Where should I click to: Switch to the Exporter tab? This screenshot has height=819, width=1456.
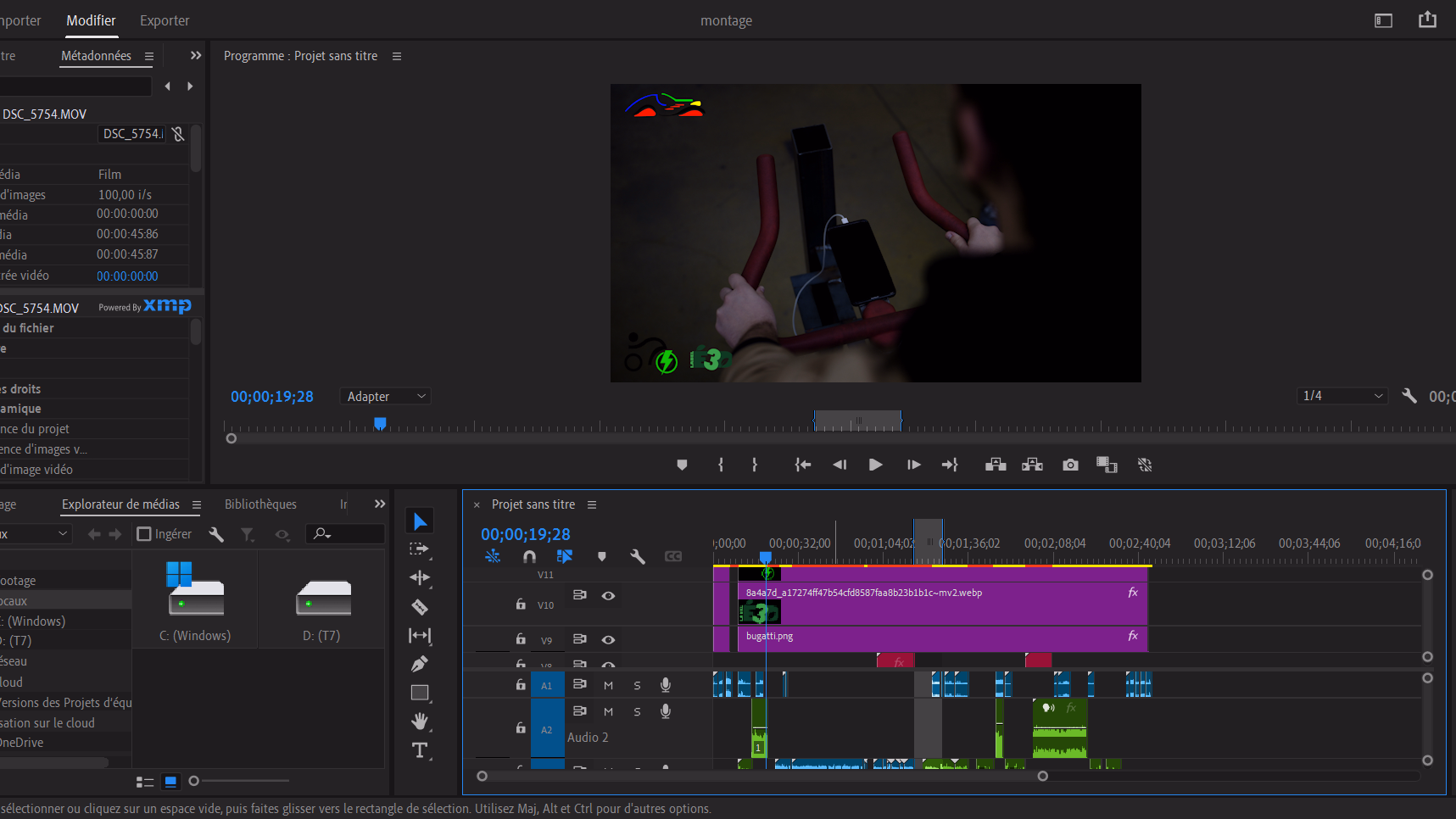pyautogui.click(x=165, y=20)
